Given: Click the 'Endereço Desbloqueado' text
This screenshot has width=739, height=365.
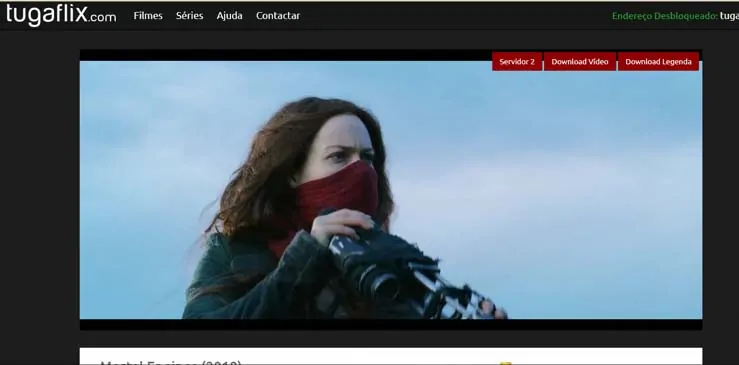Looking at the screenshot, I should tap(665, 16).
